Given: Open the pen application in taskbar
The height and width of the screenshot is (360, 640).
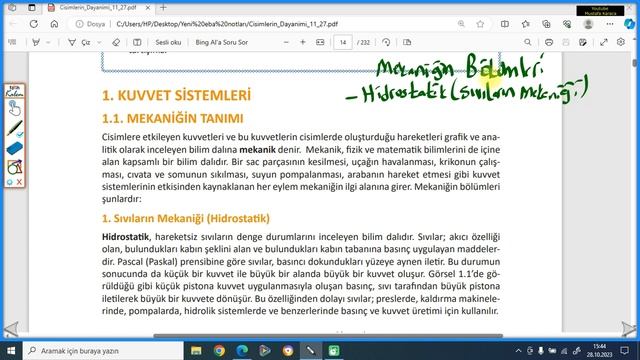Looking at the screenshot, I should pos(311,351).
